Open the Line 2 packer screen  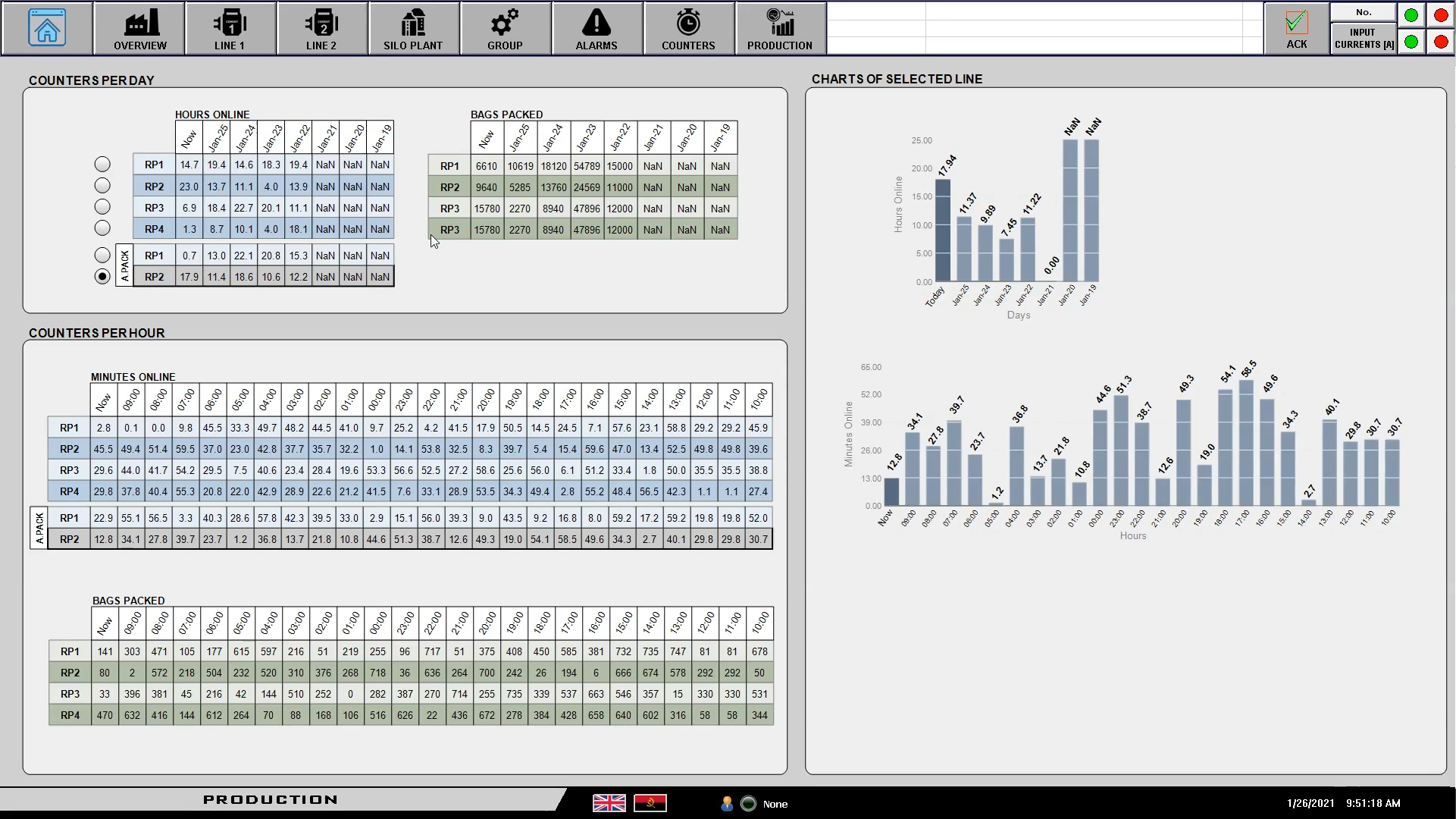point(321,29)
